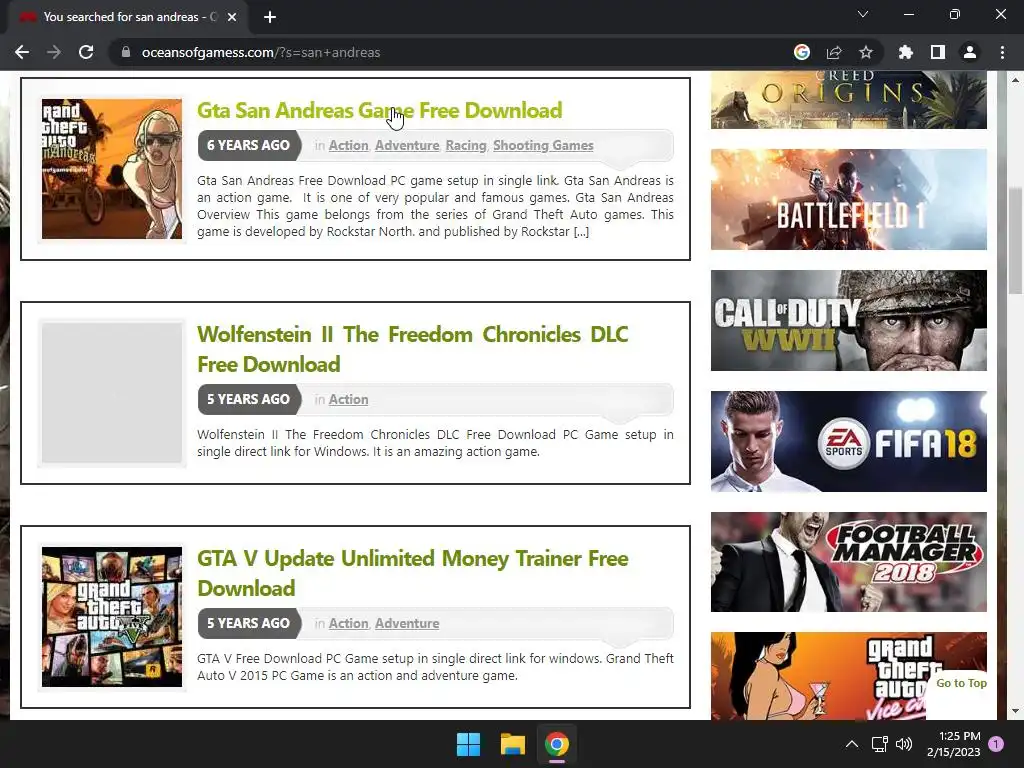Image resolution: width=1024 pixels, height=768 pixels.
Task: Open Adventure category under Gta San Andreas
Action: pyautogui.click(x=407, y=146)
